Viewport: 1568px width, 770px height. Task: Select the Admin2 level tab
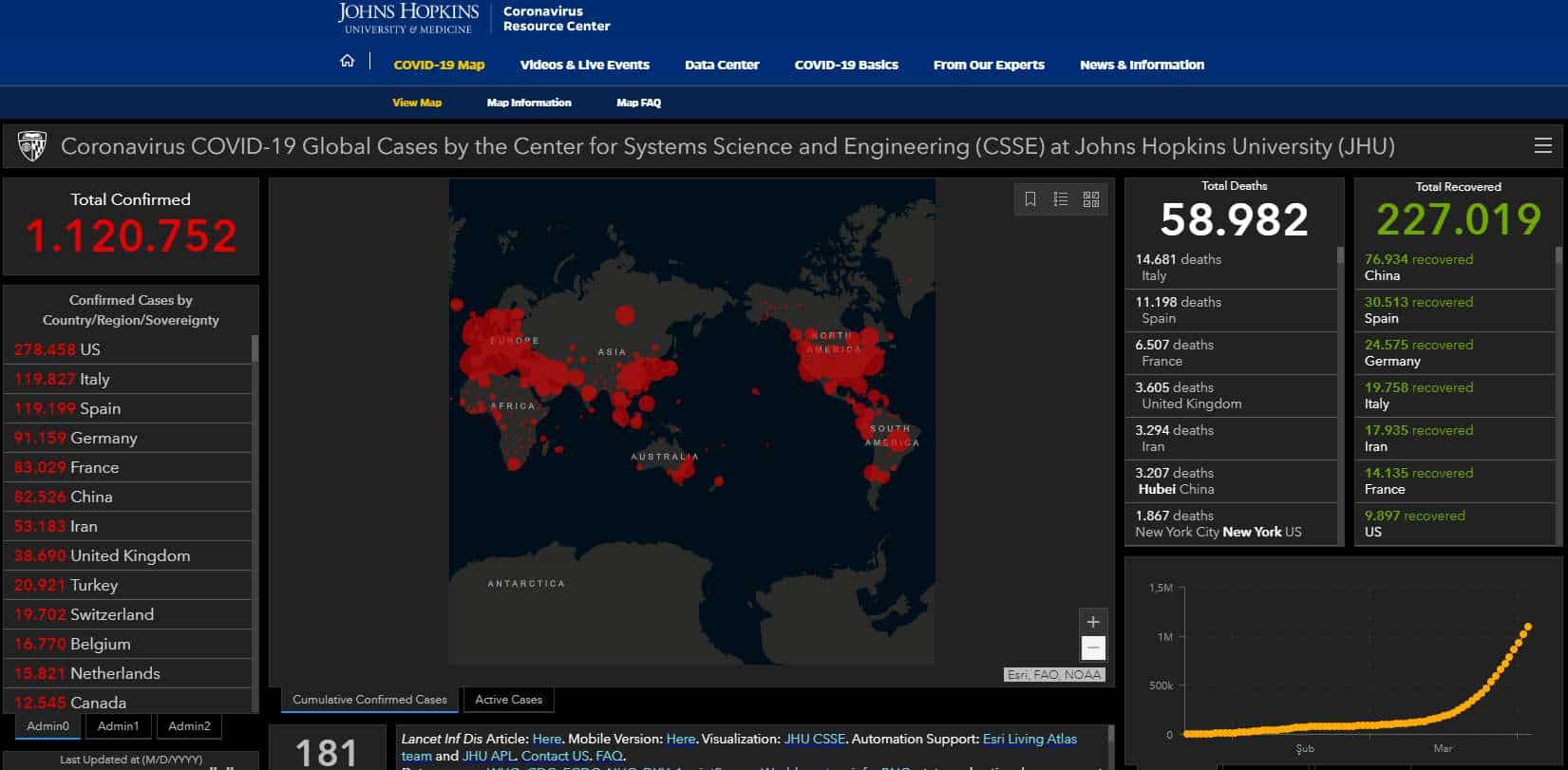[x=189, y=726]
